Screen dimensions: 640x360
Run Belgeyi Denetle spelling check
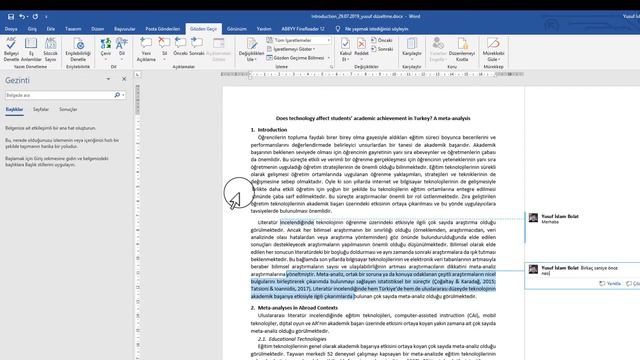11,49
